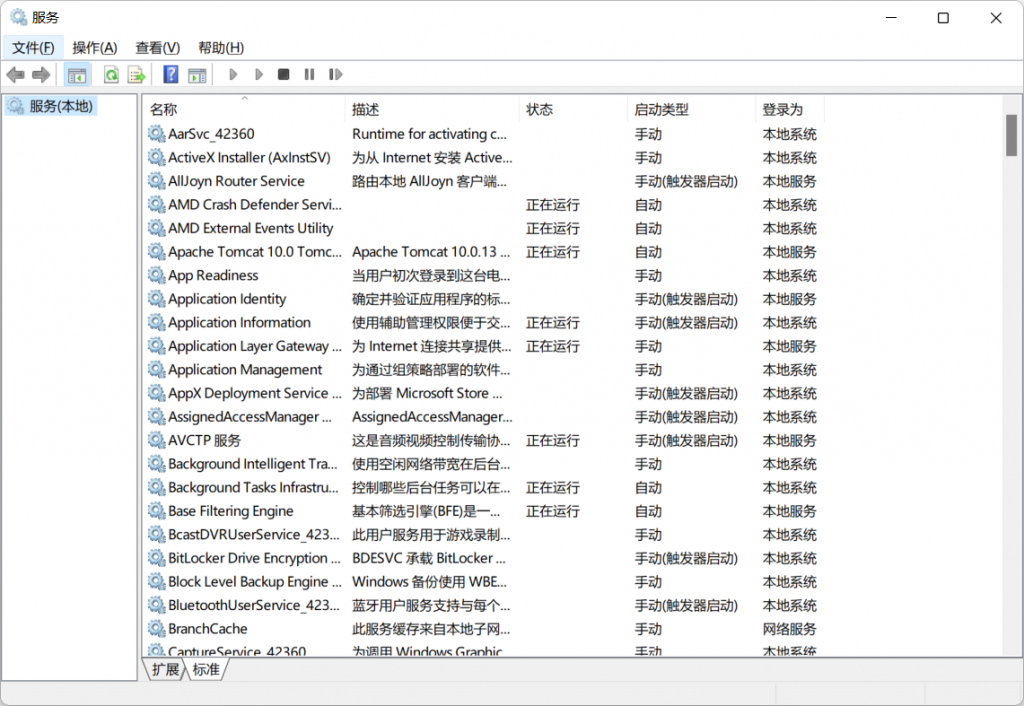Toggle the console tree show/hide icon
The image size is (1024, 706).
77,74
